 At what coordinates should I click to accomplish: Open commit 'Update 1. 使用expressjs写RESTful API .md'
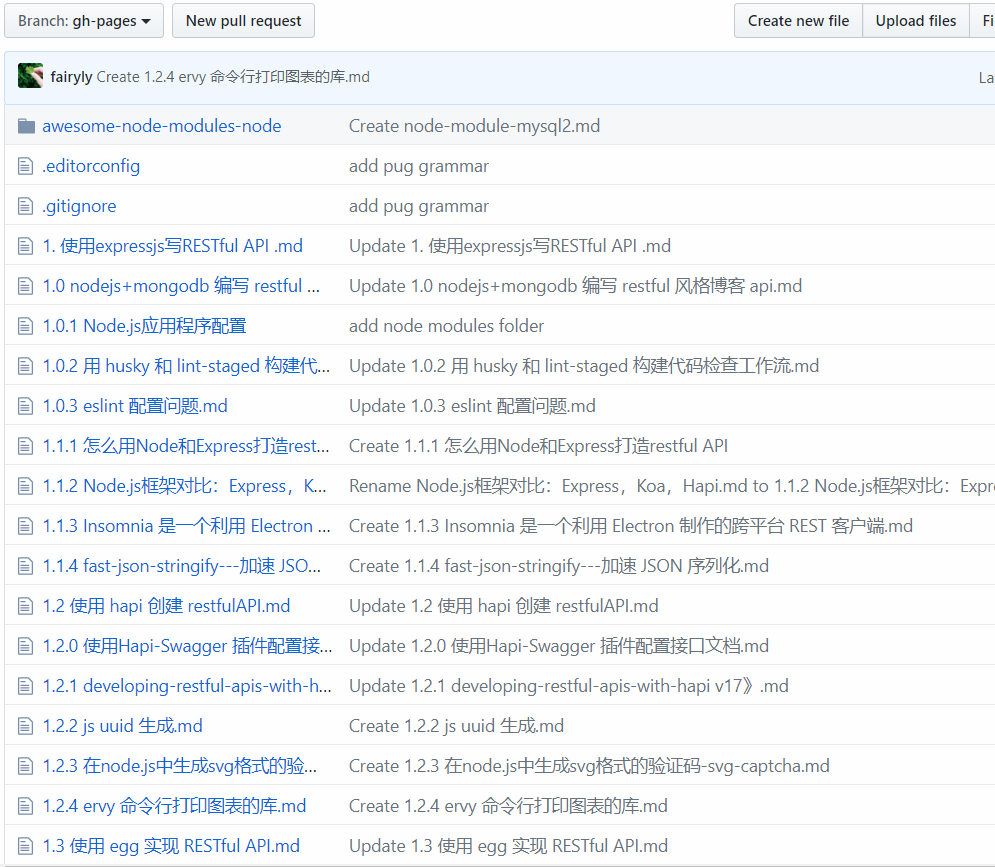(510, 246)
